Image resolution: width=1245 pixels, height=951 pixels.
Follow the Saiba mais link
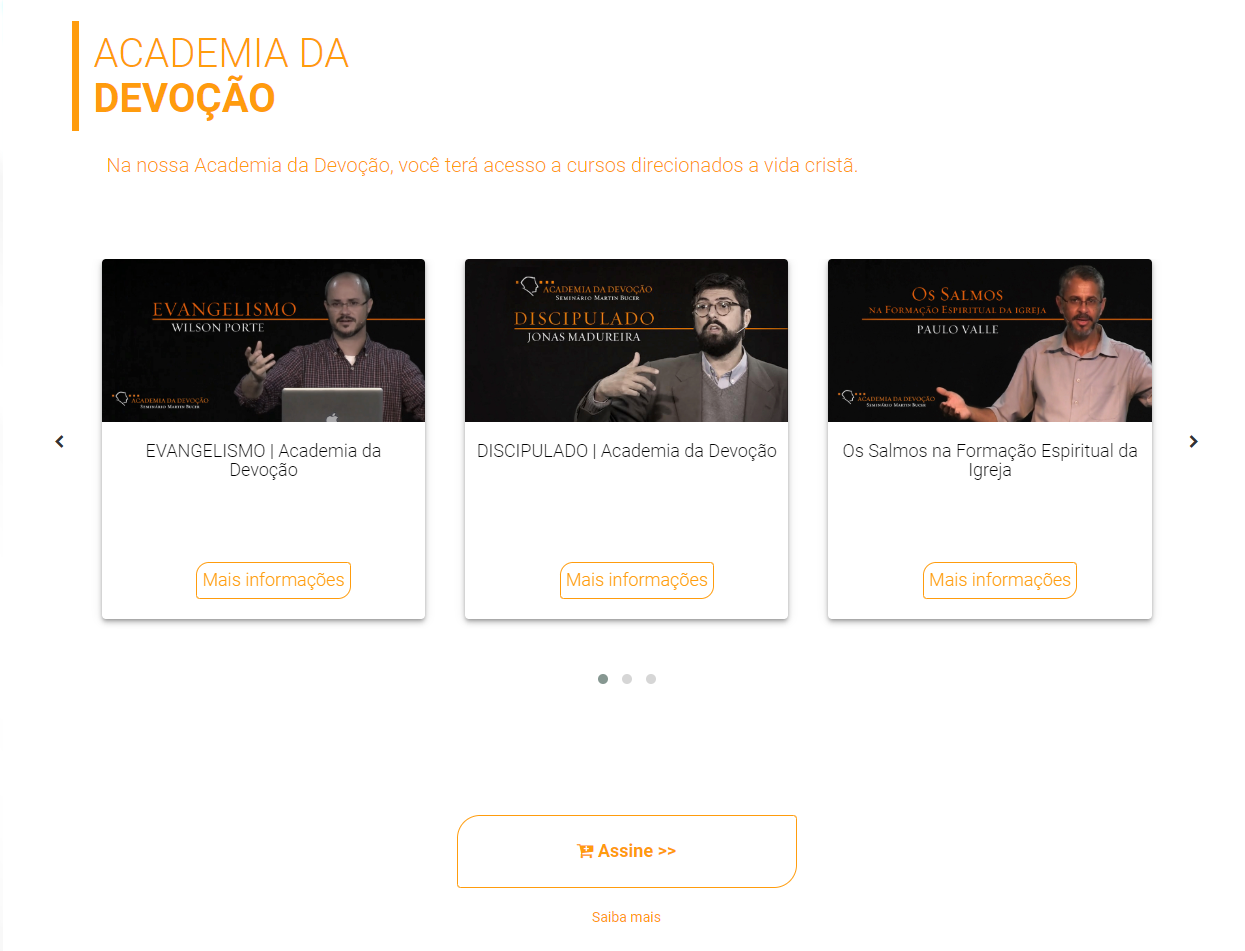tap(626, 917)
